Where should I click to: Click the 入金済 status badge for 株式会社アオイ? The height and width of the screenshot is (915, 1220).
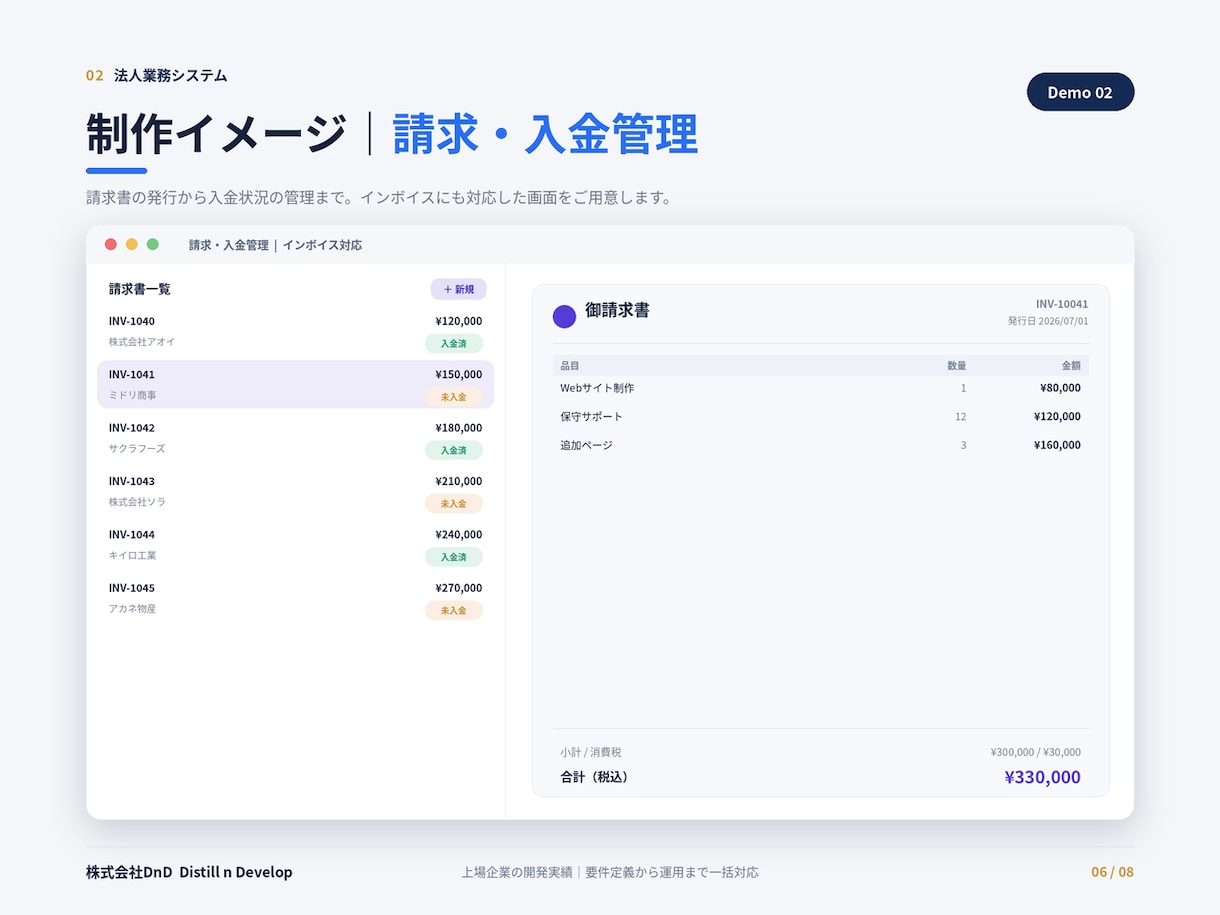click(x=454, y=343)
